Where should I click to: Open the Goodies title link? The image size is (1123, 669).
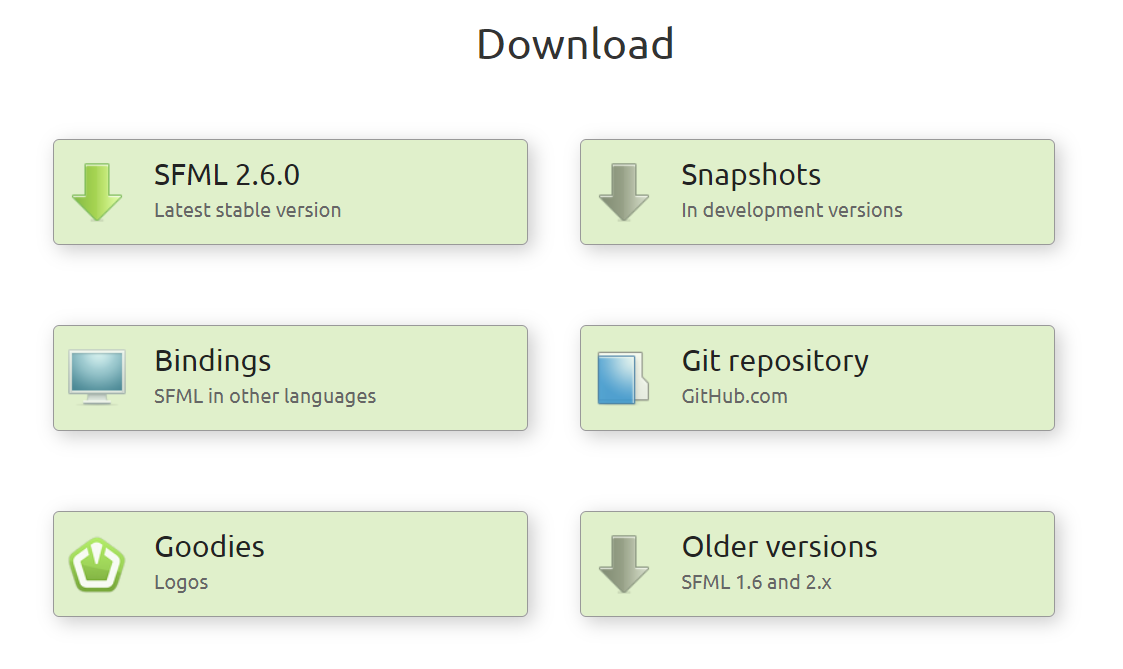[x=209, y=547]
